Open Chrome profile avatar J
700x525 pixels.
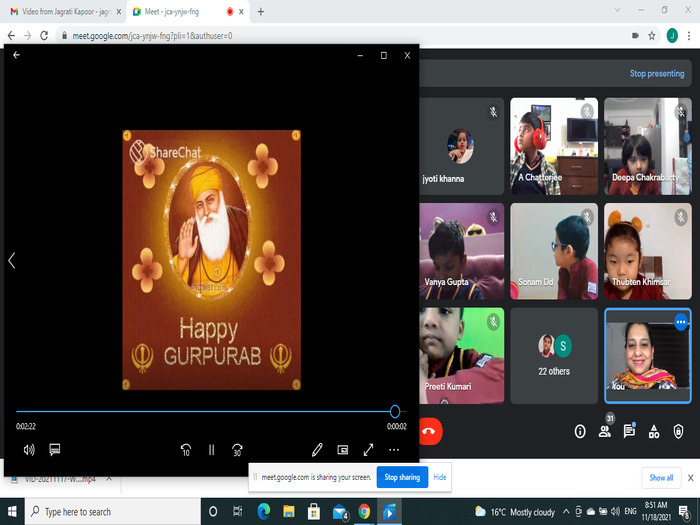[x=672, y=36]
